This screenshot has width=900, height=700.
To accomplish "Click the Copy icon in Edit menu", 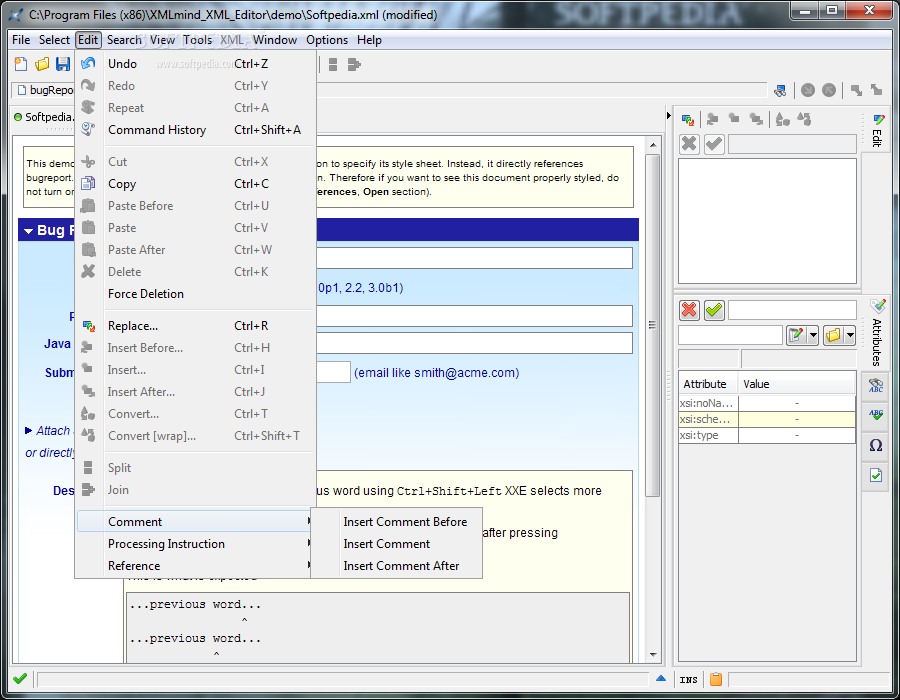I will coord(88,184).
